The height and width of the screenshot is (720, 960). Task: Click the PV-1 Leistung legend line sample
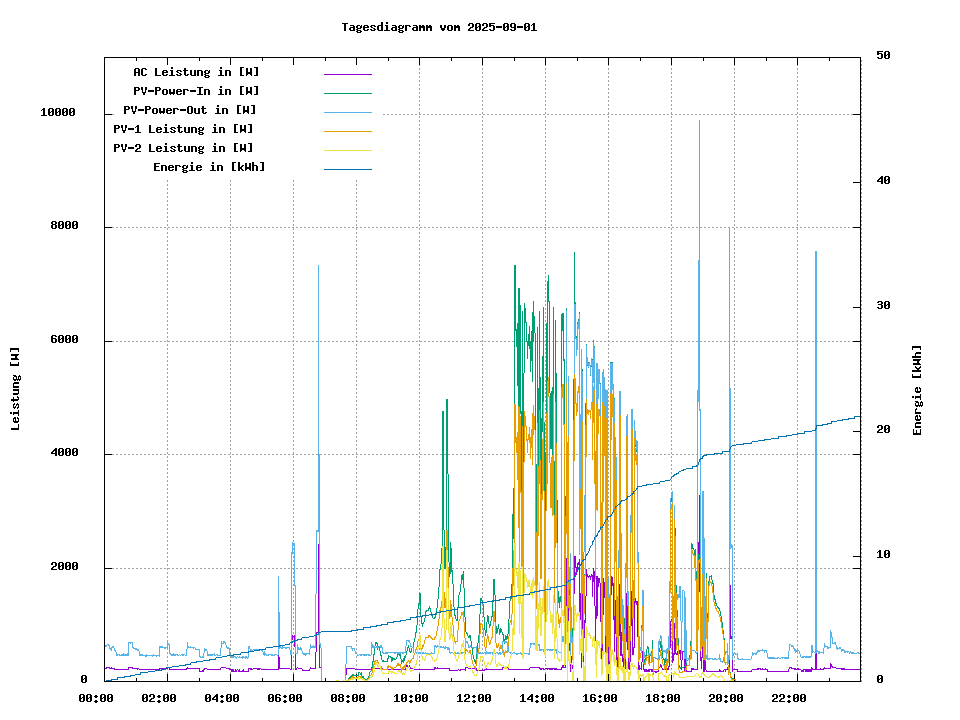(x=347, y=131)
